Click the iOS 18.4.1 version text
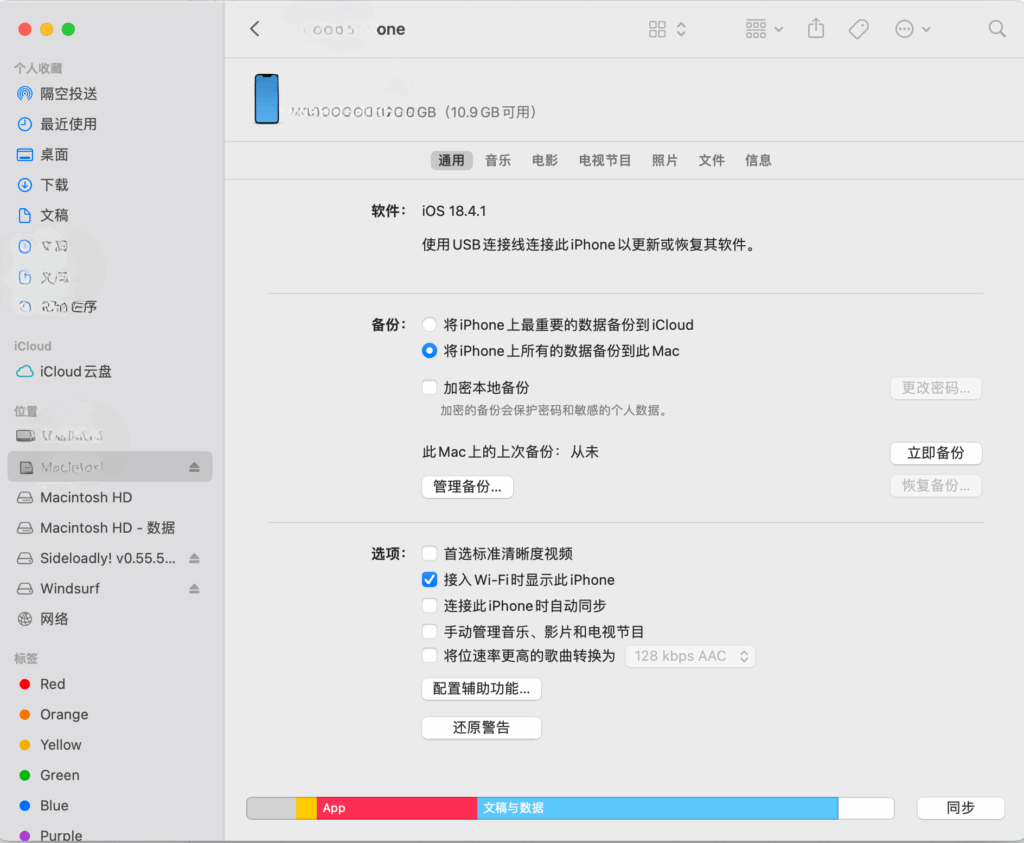Screen dimensions: 1024x843 click(x=454, y=212)
